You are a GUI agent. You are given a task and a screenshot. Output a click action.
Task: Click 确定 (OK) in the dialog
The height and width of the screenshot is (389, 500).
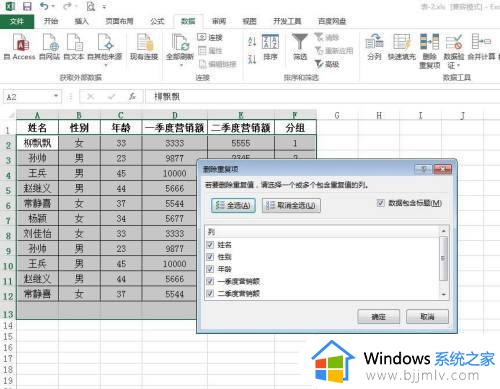click(x=378, y=316)
